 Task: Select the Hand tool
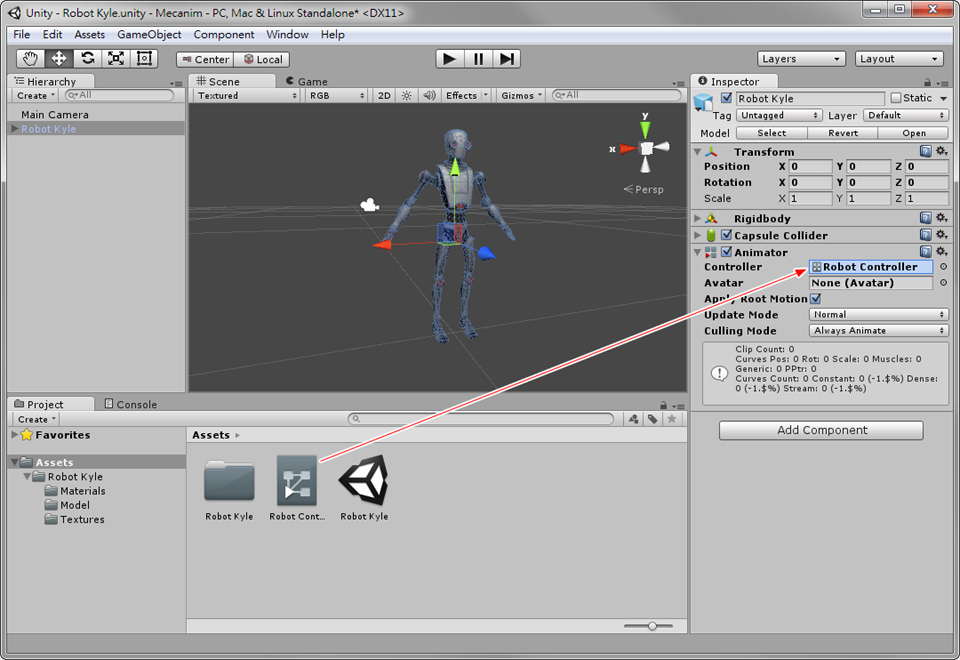(x=30, y=59)
